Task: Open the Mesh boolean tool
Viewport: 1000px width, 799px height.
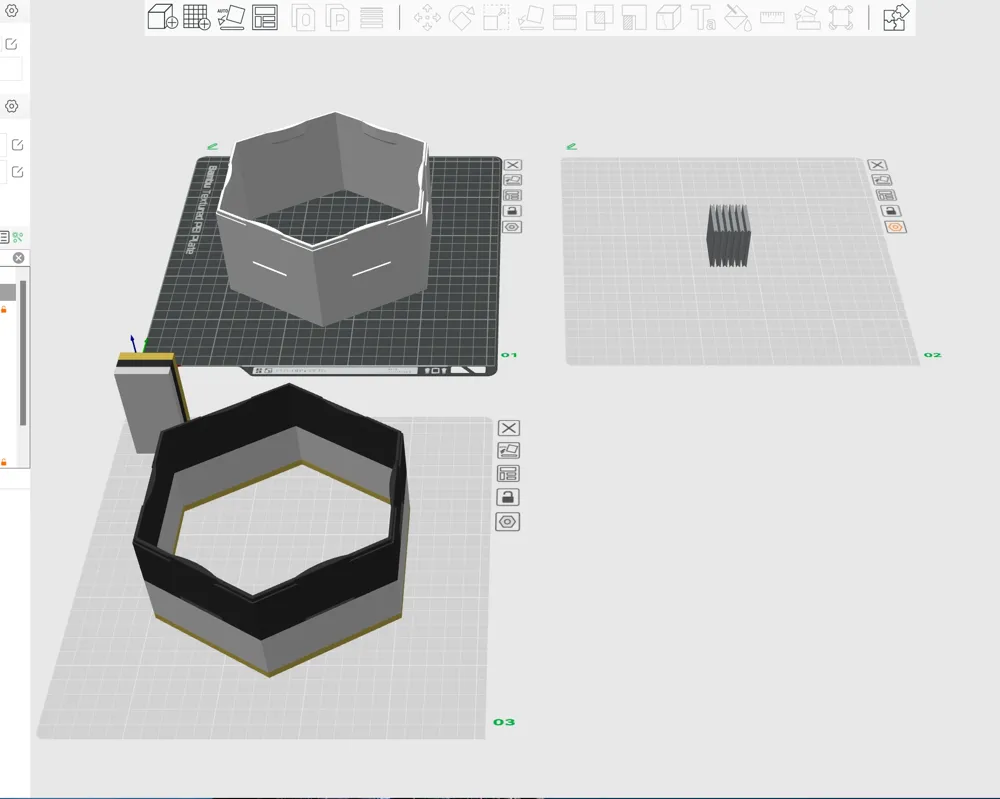Action: pos(599,18)
